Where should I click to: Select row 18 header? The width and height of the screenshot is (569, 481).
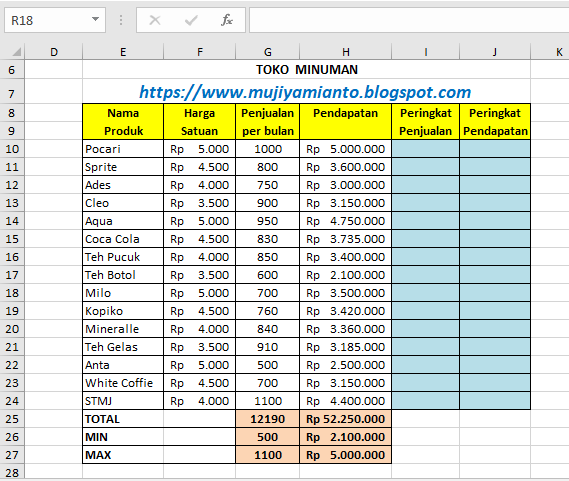tap(12, 293)
